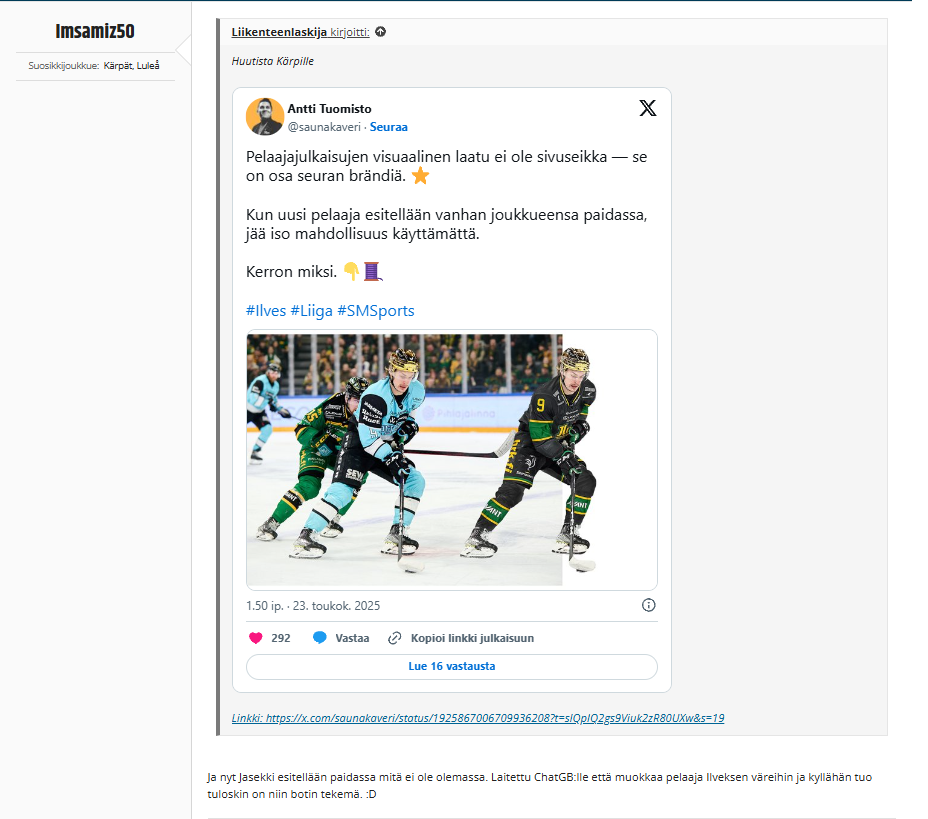The width and height of the screenshot is (928, 819).
Task: Click the Lue 16 vastausta button
Action: [x=452, y=666]
